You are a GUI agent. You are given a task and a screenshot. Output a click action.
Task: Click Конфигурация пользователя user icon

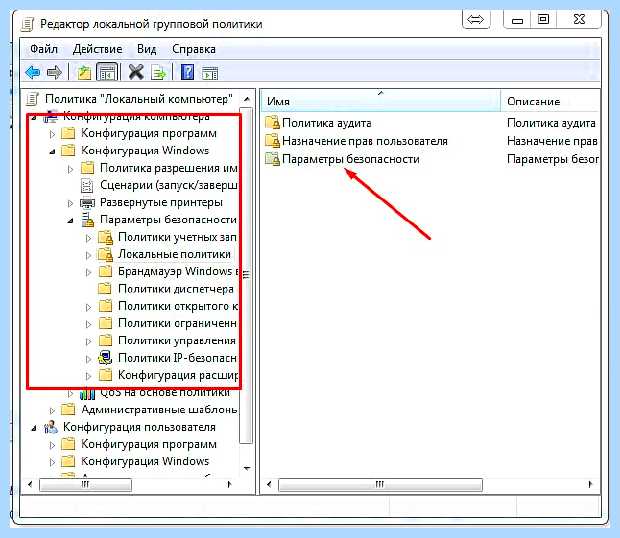pyautogui.click(x=51, y=427)
